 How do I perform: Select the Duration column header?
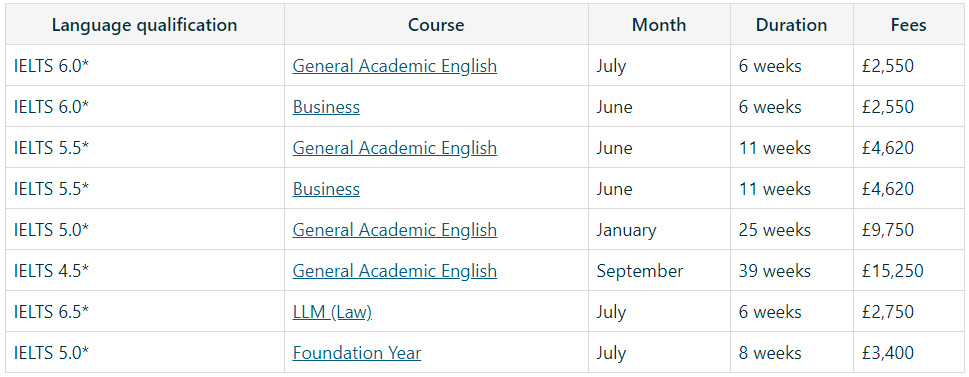pos(792,25)
